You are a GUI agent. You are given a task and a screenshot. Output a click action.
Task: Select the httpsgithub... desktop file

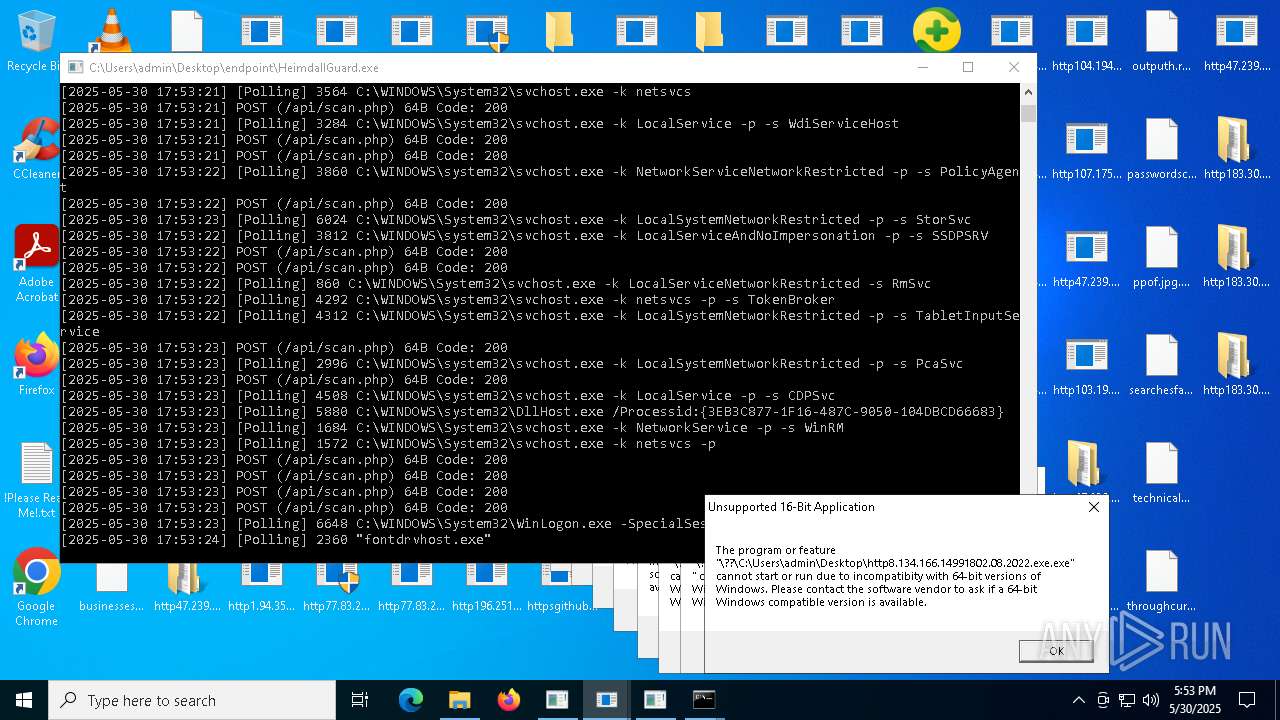561,588
